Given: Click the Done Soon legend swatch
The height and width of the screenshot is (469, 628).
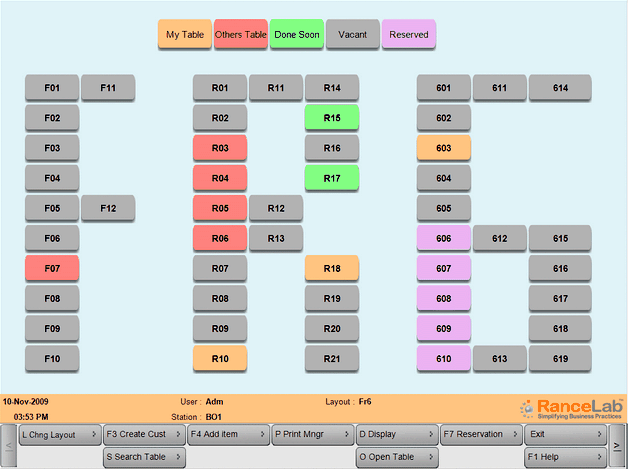Looking at the screenshot, I should pos(297,35).
